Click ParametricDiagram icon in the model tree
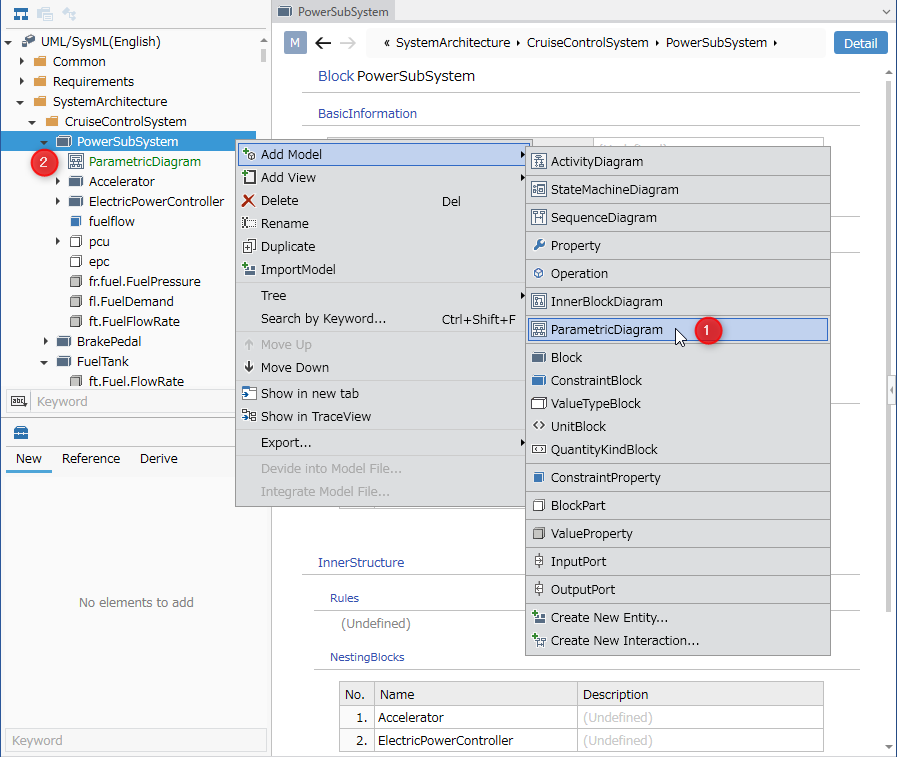 [76, 161]
